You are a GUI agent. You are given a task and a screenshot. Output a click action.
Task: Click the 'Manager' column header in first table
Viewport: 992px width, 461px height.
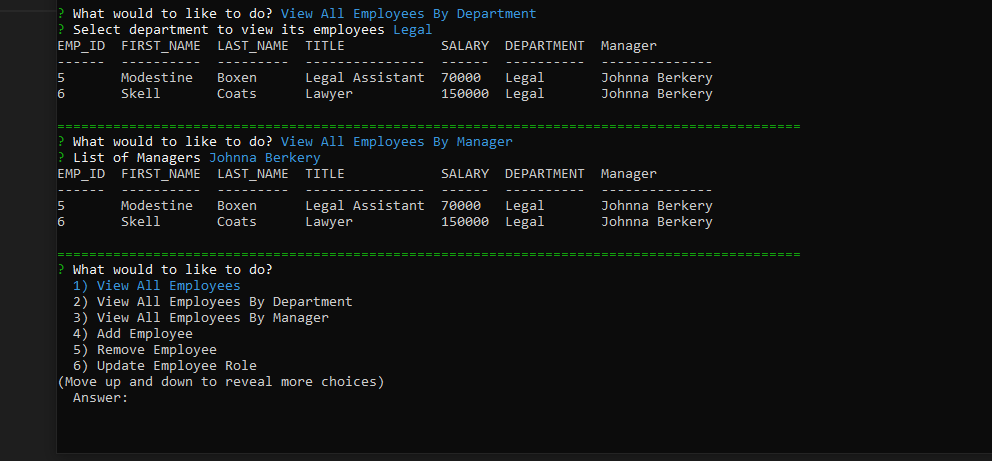[x=629, y=46]
